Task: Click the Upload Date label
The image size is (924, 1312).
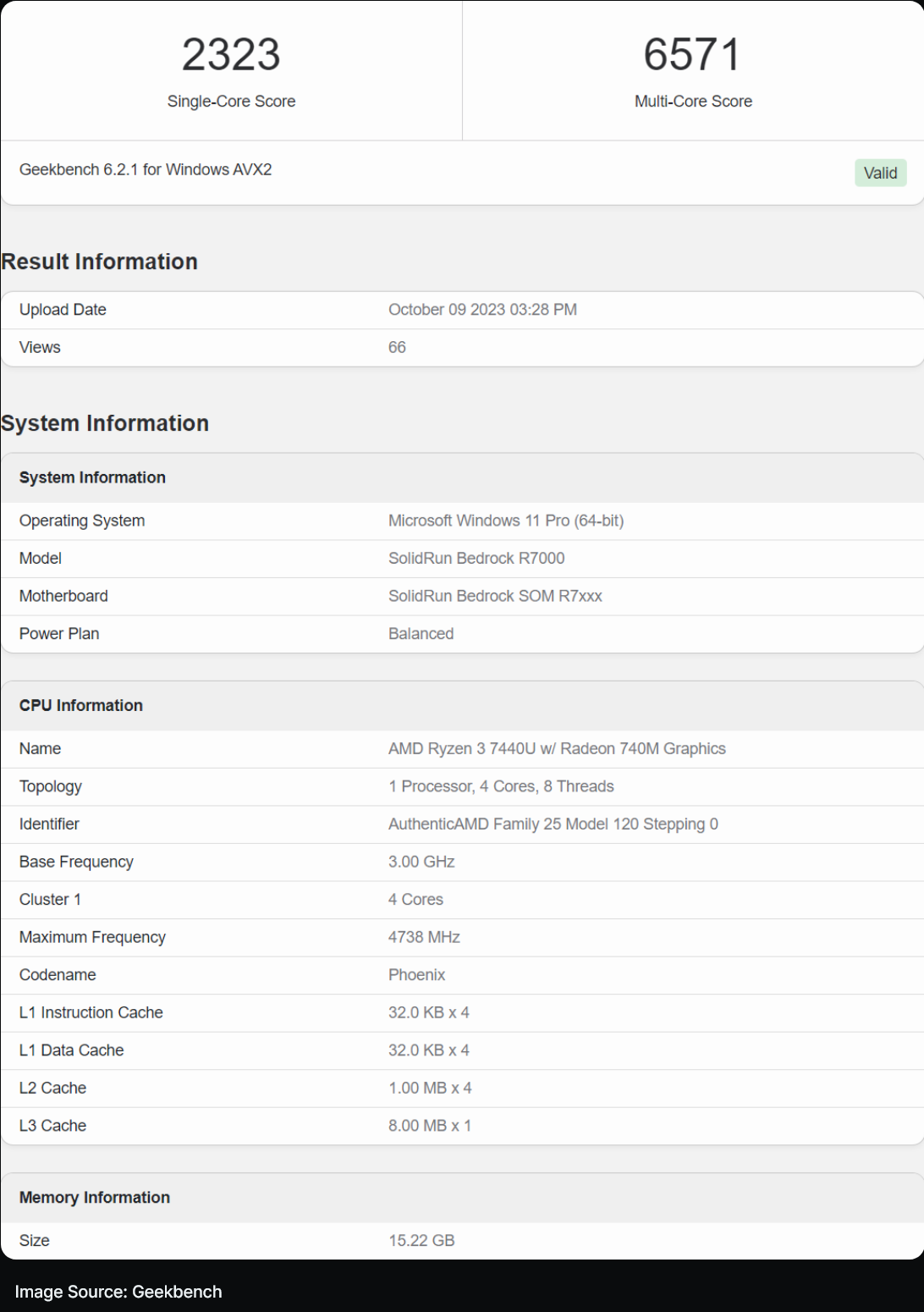Action: (x=63, y=310)
